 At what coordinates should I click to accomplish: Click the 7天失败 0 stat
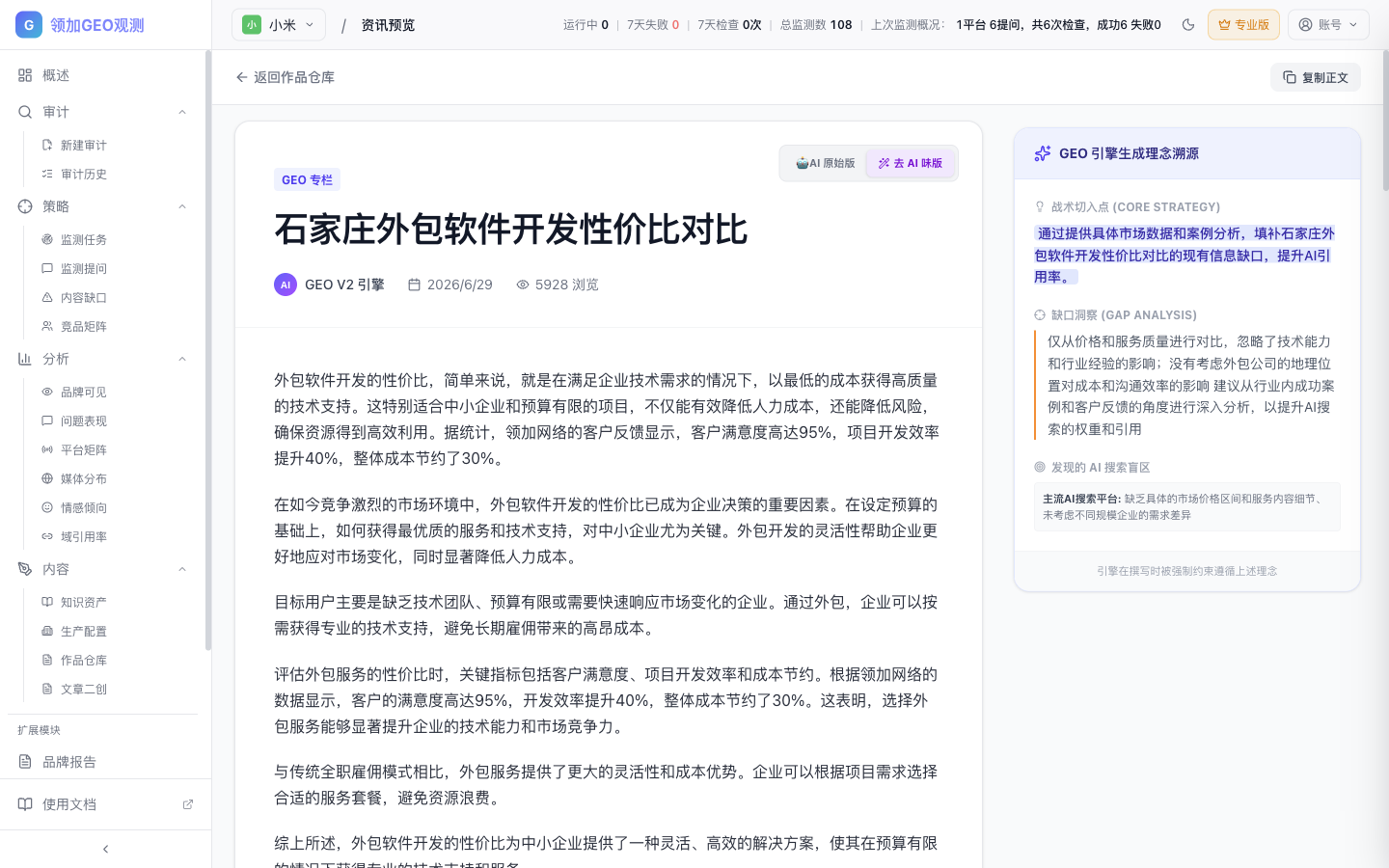click(x=653, y=25)
